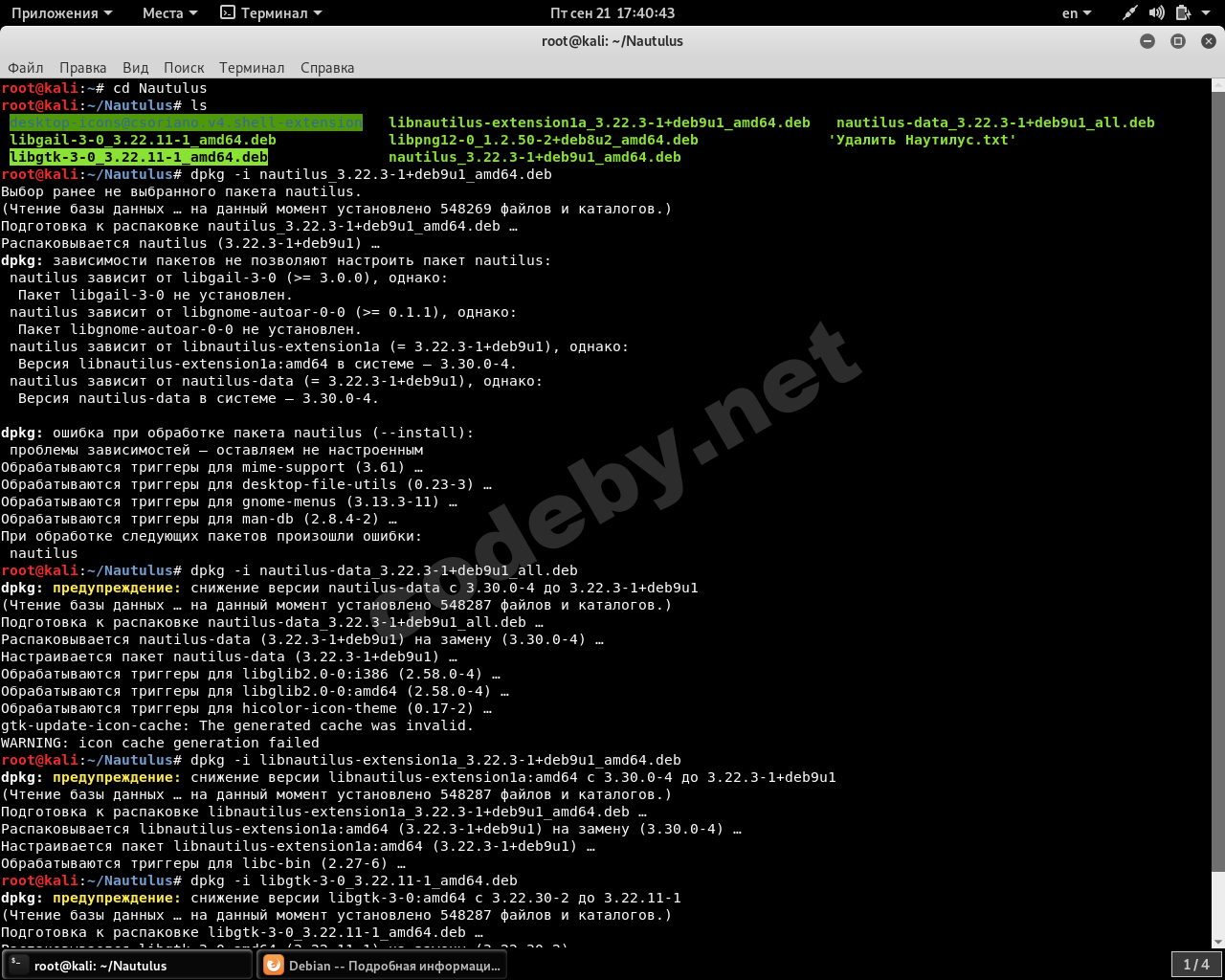Open the Места menu in top panel
The width and height of the screenshot is (1225, 980).
(169, 13)
